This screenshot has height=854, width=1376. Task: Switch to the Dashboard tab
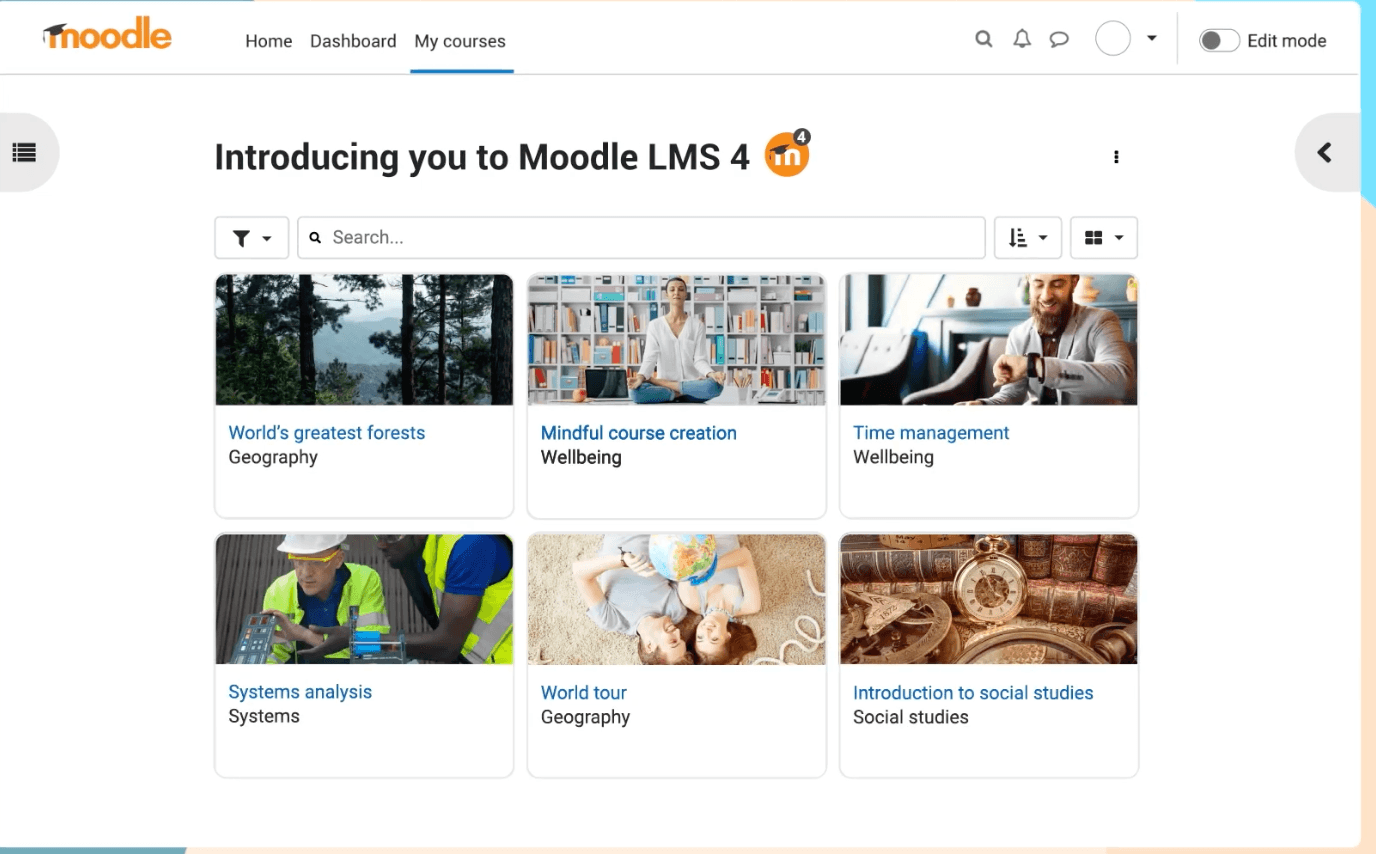click(353, 41)
